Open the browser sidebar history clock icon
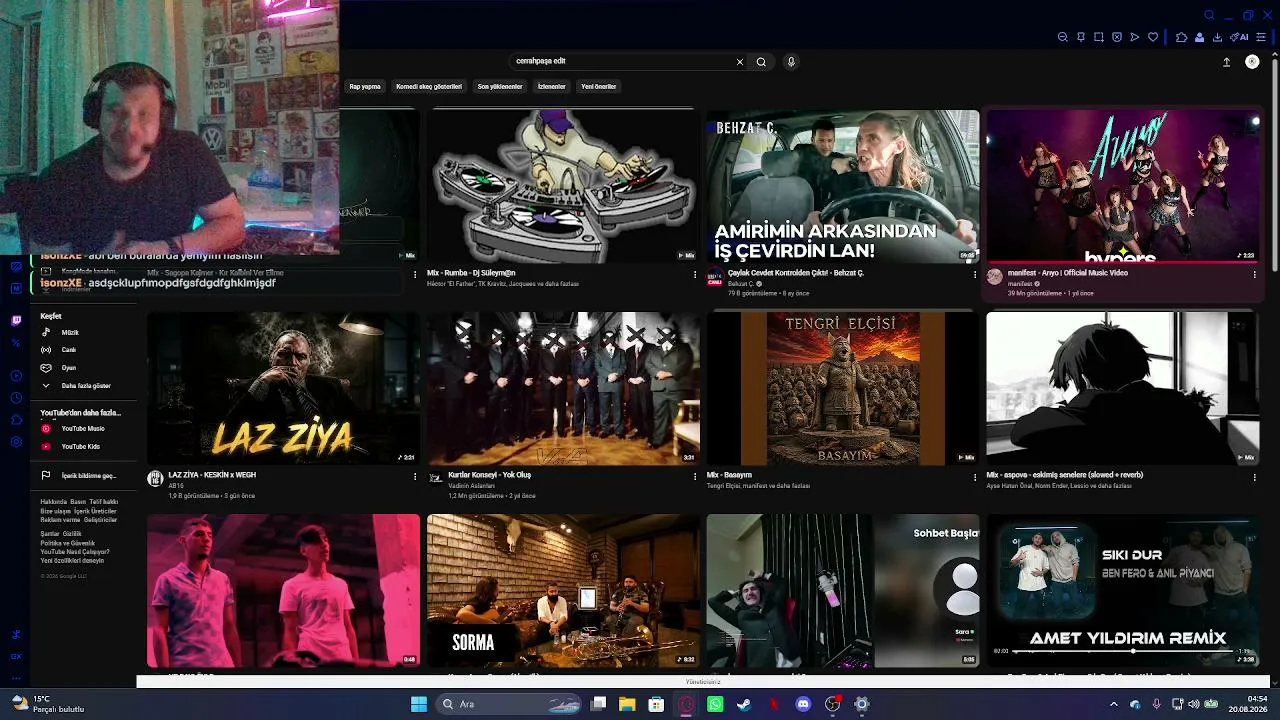Viewport: 1280px width, 720px height. coord(16,398)
